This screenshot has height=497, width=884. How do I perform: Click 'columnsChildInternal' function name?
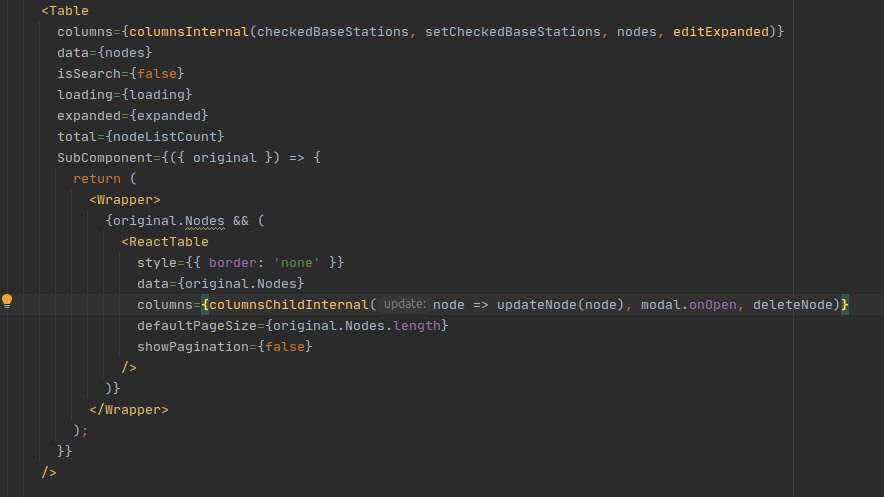tap(289, 305)
